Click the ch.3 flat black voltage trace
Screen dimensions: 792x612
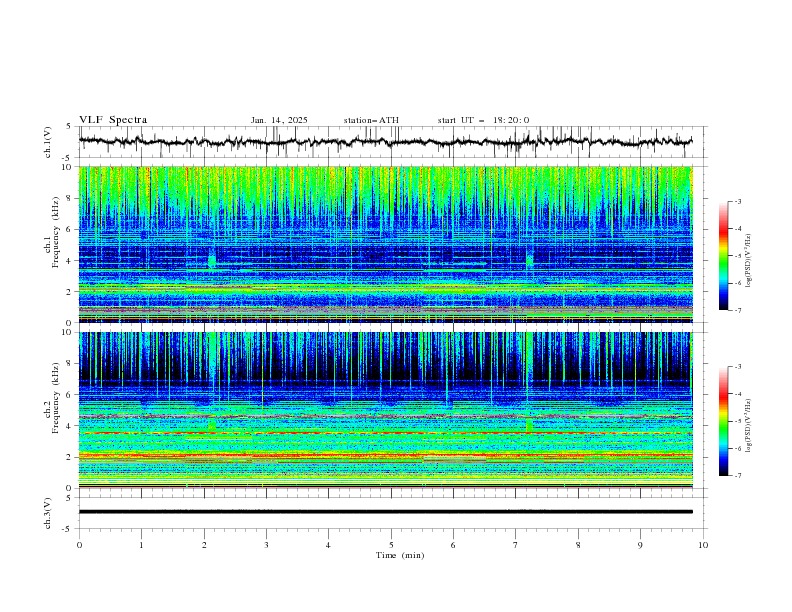(x=385, y=512)
